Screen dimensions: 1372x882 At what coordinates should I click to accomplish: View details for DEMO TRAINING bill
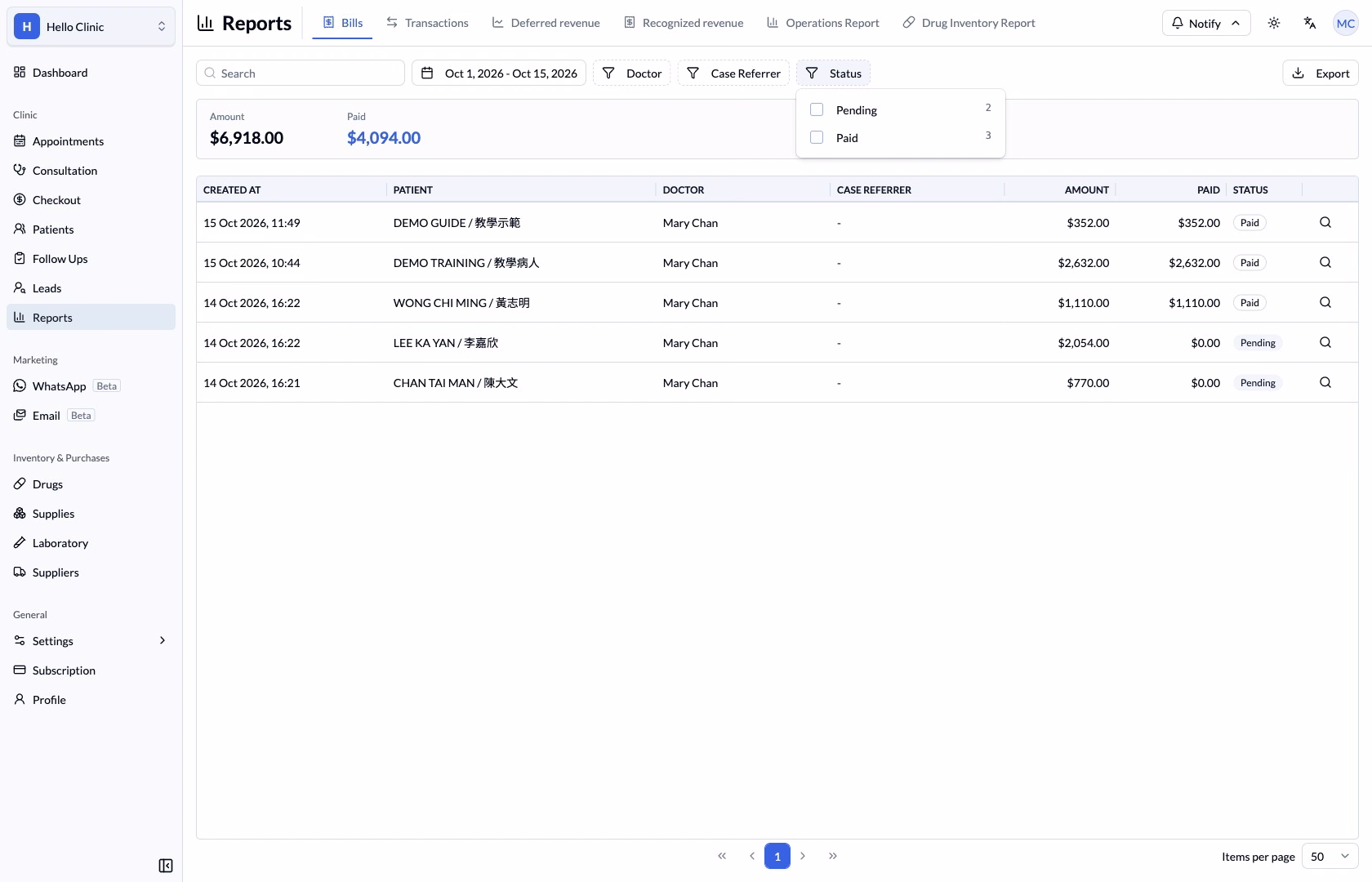click(x=1325, y=262)
